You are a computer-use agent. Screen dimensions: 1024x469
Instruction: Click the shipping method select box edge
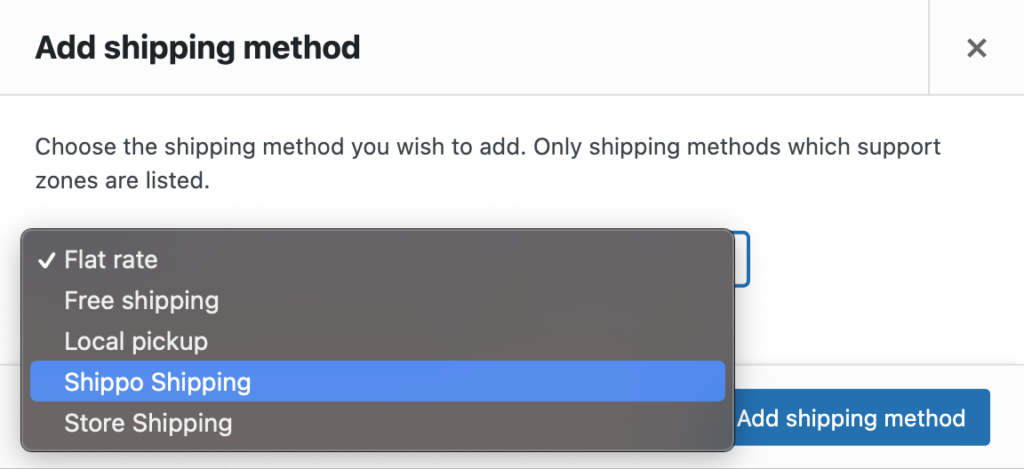click(x=742, y=260)
